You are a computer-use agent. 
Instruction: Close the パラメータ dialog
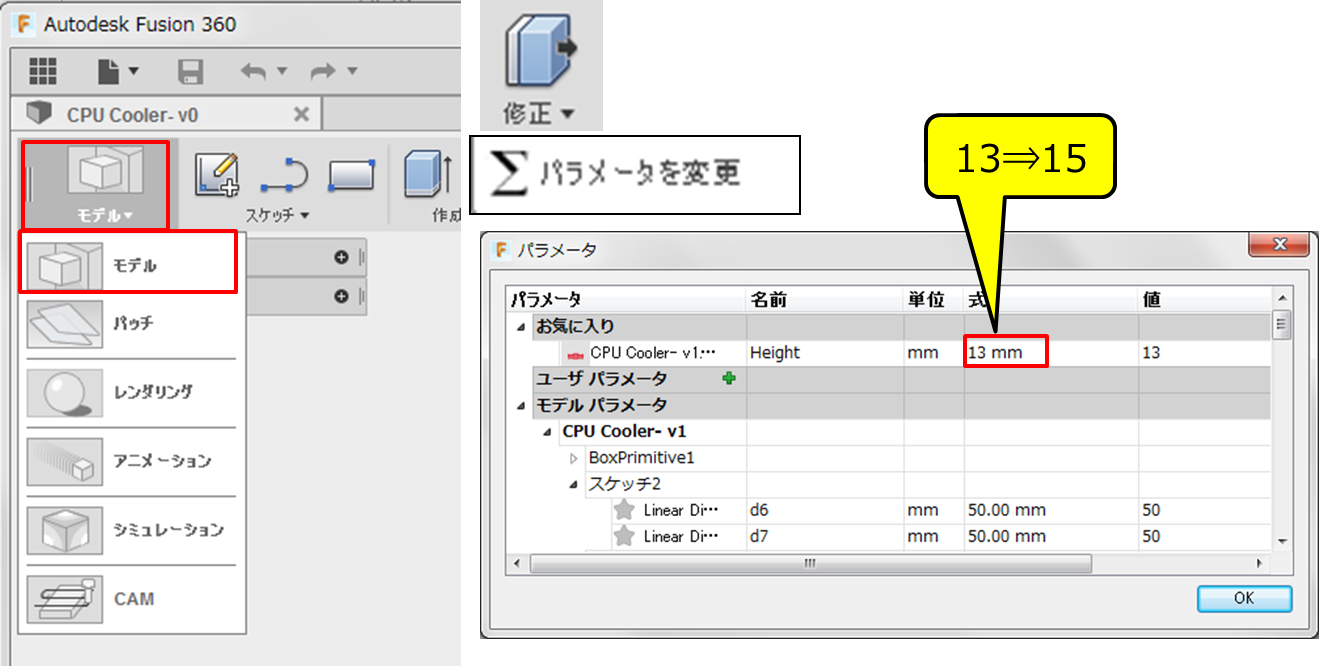[x=1279, y=245]
